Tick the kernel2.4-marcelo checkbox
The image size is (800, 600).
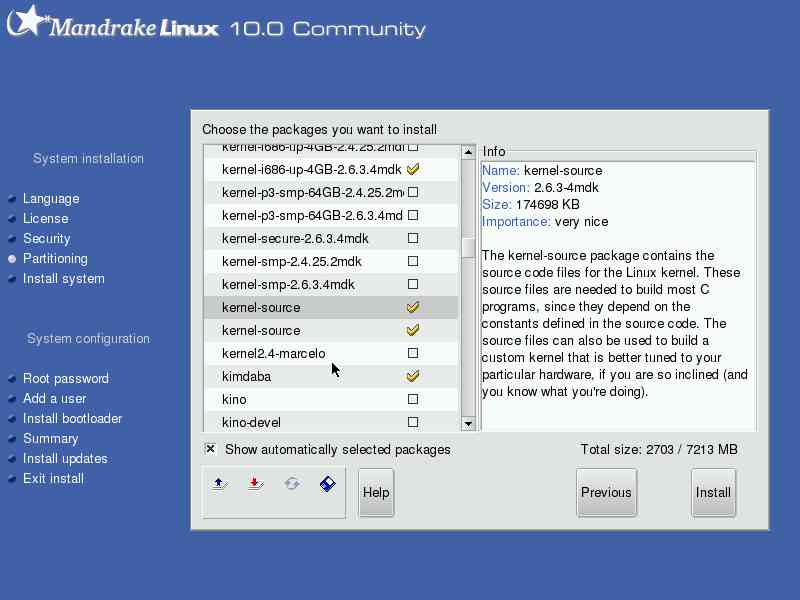pos(413,353)
